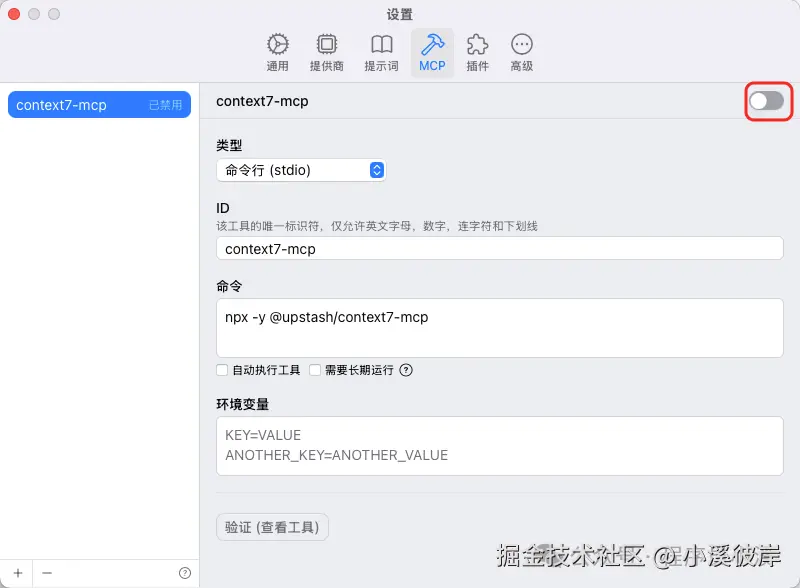Open help via the bottom-left question mark icon
Screen dimensions: 800x588
point(186,571)
